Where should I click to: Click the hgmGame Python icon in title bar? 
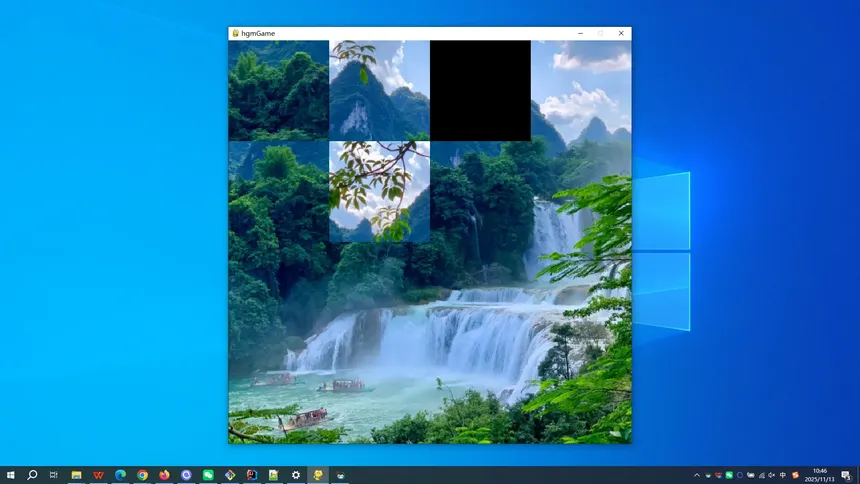(x=236, y=33)
